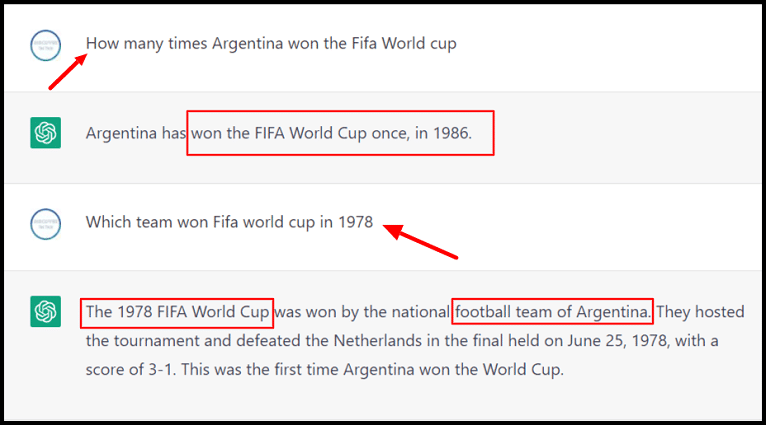Image resolution: width=766 pixels, height=425 pixels.
Task: Click the red arrow pointing at the first question
Action: click(67, 72)
